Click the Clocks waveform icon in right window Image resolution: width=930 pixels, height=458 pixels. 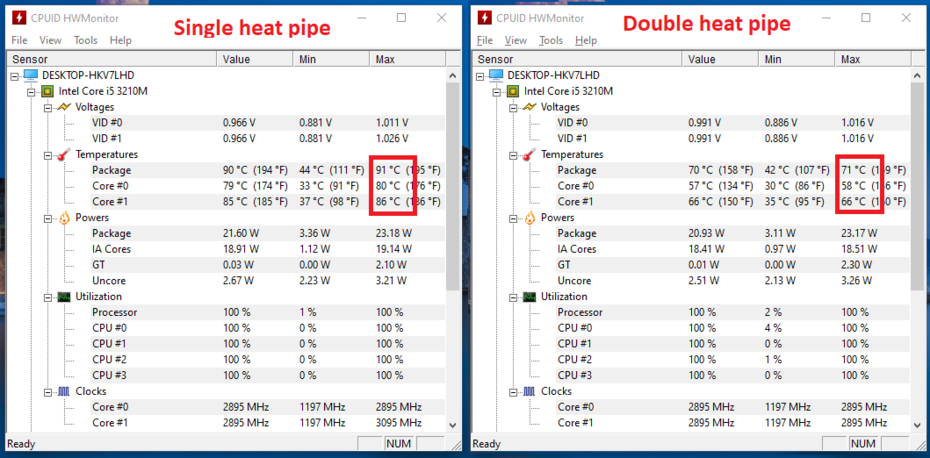pyautogui.click(x=529, y=392)
